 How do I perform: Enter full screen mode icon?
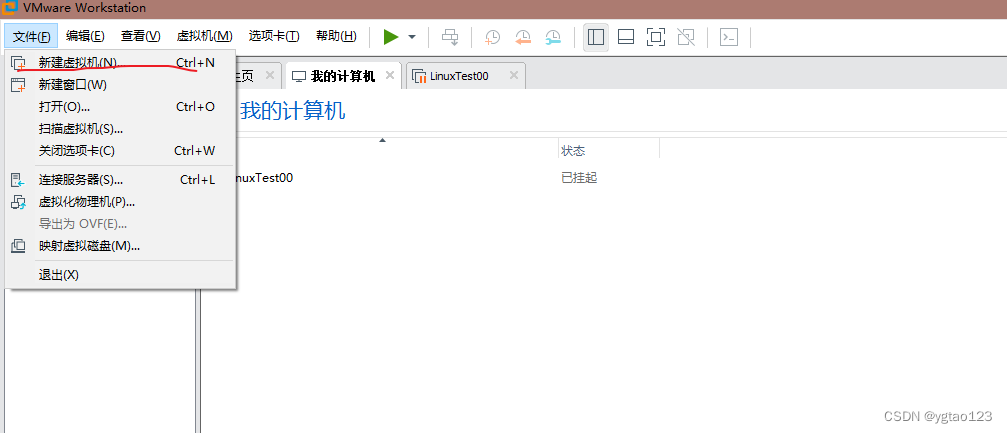(x=656, y=37)
